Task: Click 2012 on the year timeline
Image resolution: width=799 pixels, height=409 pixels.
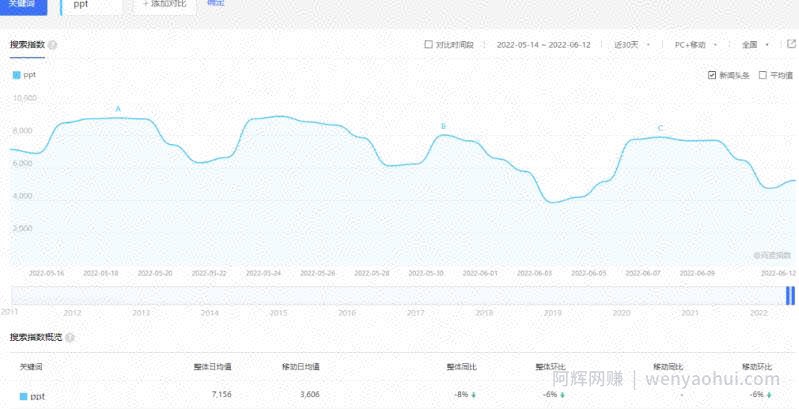Action: [72, 313]
